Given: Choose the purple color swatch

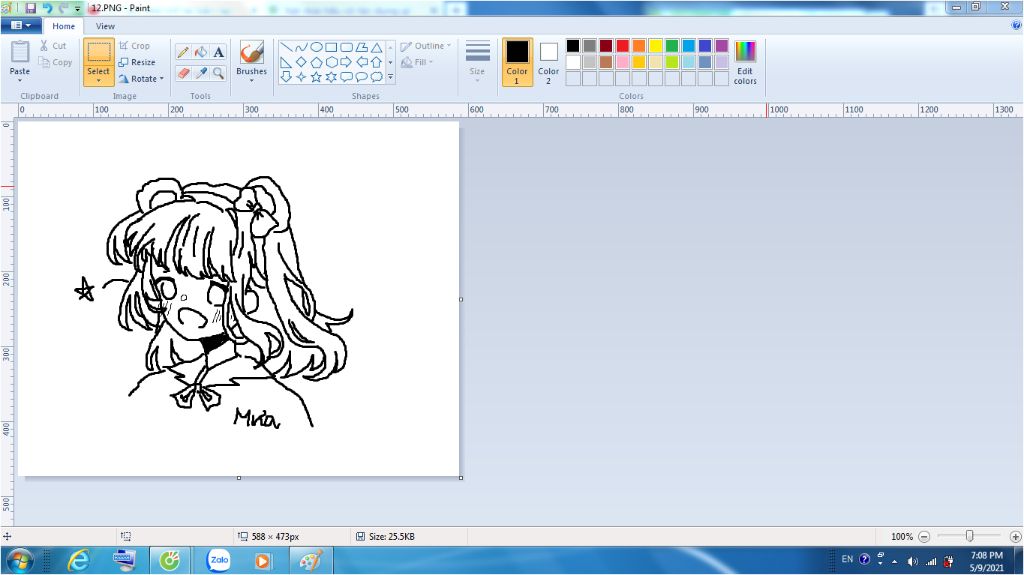Looking at the screenshot, I should coord(722,46).
